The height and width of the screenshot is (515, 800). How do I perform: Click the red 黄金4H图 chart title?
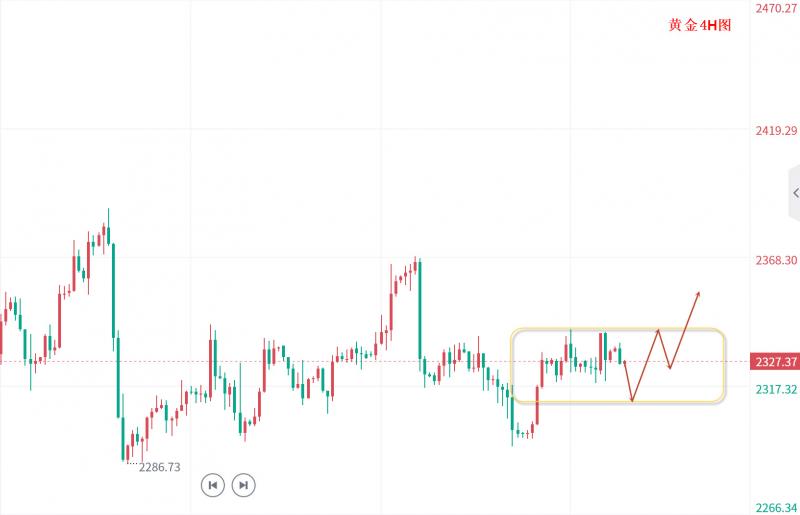click(700, 26)
